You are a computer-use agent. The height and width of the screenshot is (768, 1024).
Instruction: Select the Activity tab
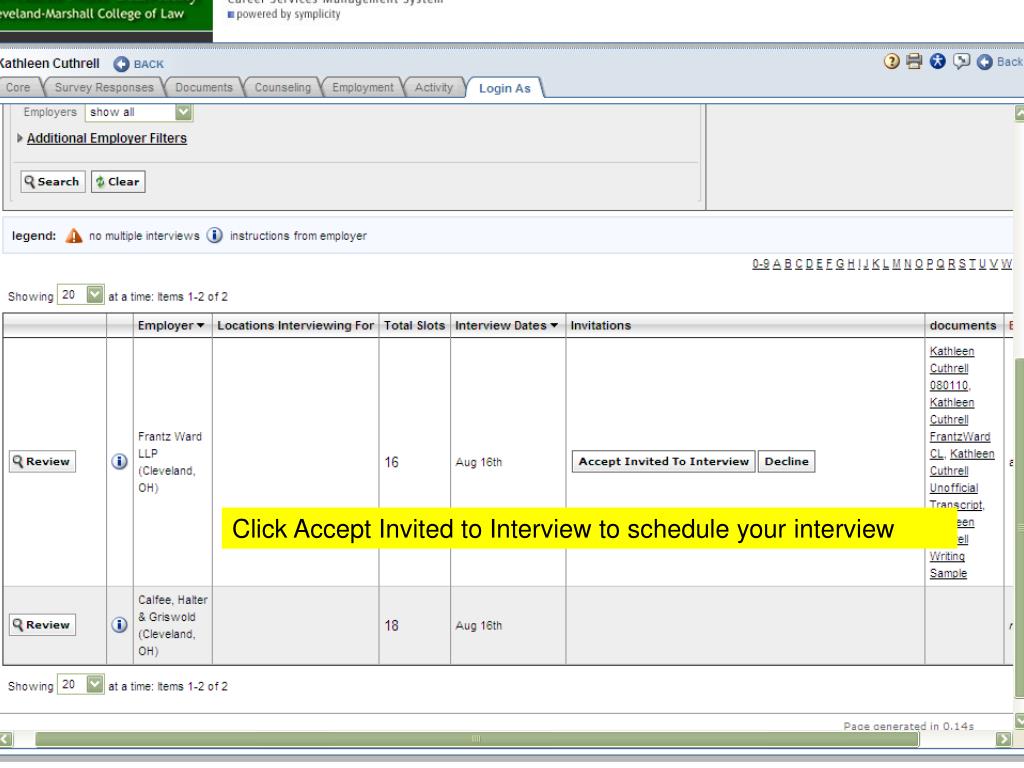tap(434, 88)
